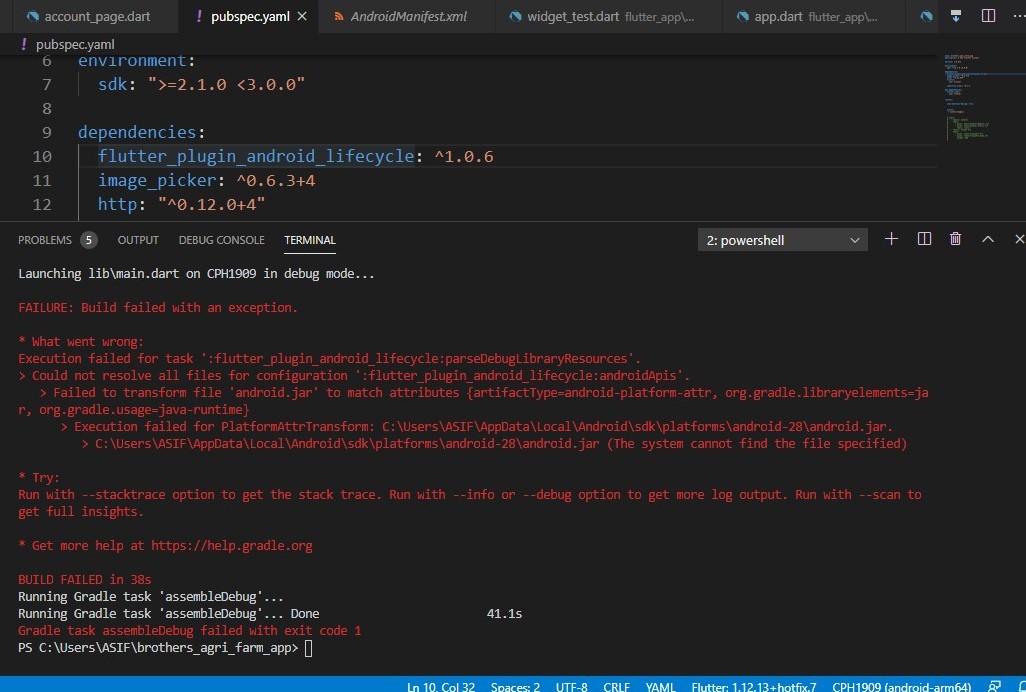
Task: Close the pubspec.yaml tab
Action: 303,16
